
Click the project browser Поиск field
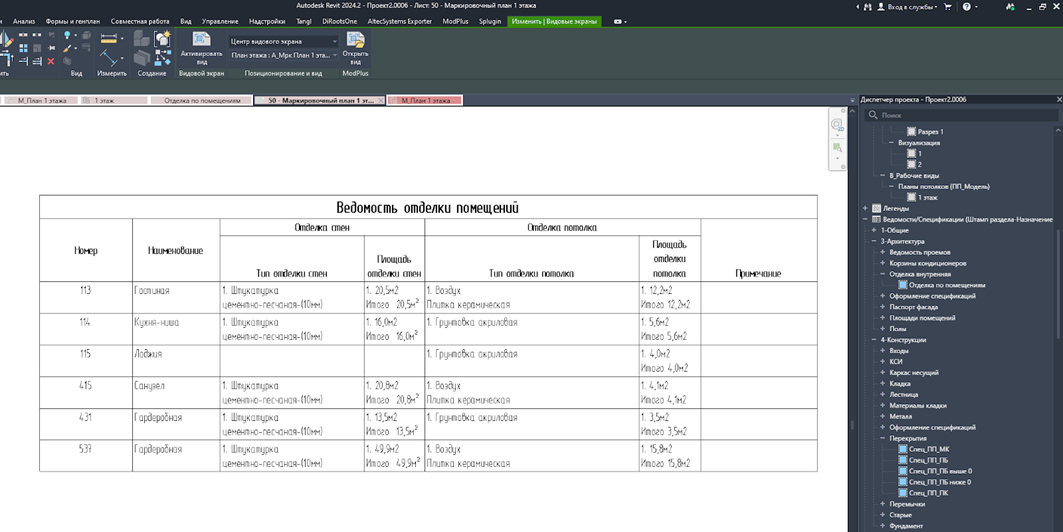coord(961,115)
